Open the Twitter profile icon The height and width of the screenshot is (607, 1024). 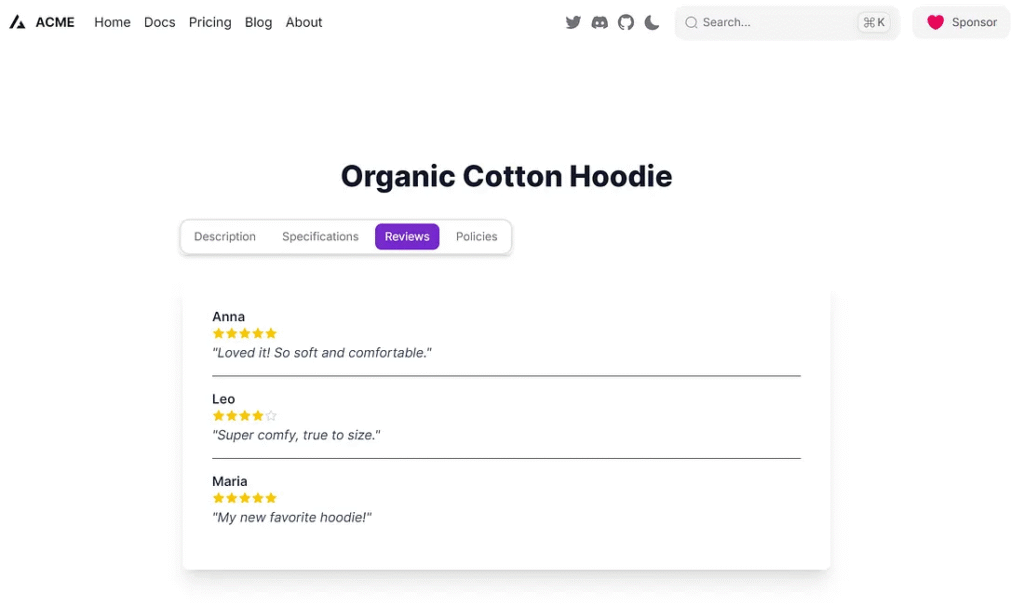tap(573, 22)
